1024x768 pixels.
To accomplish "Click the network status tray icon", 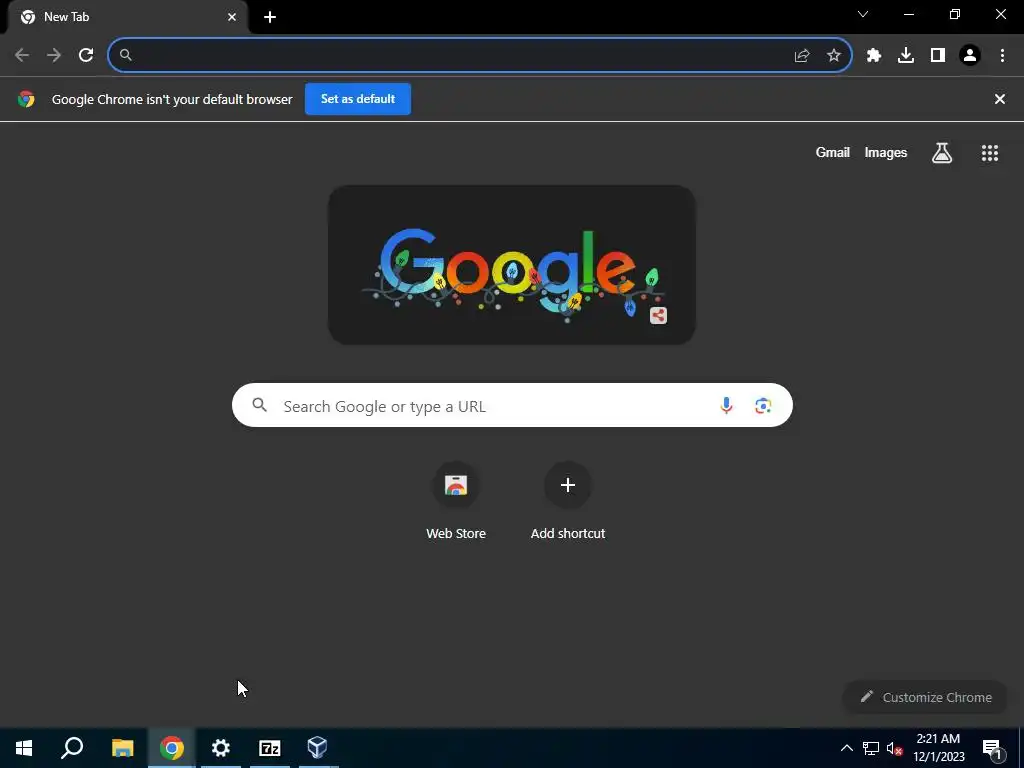I will 871,748.
